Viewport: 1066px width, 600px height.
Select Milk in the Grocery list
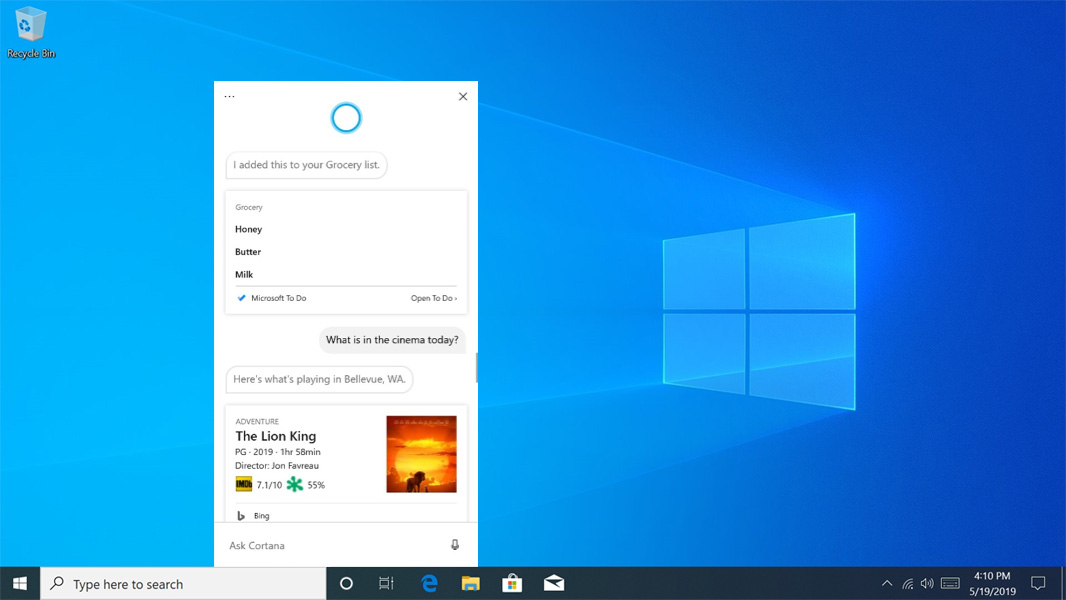point(244,275)
